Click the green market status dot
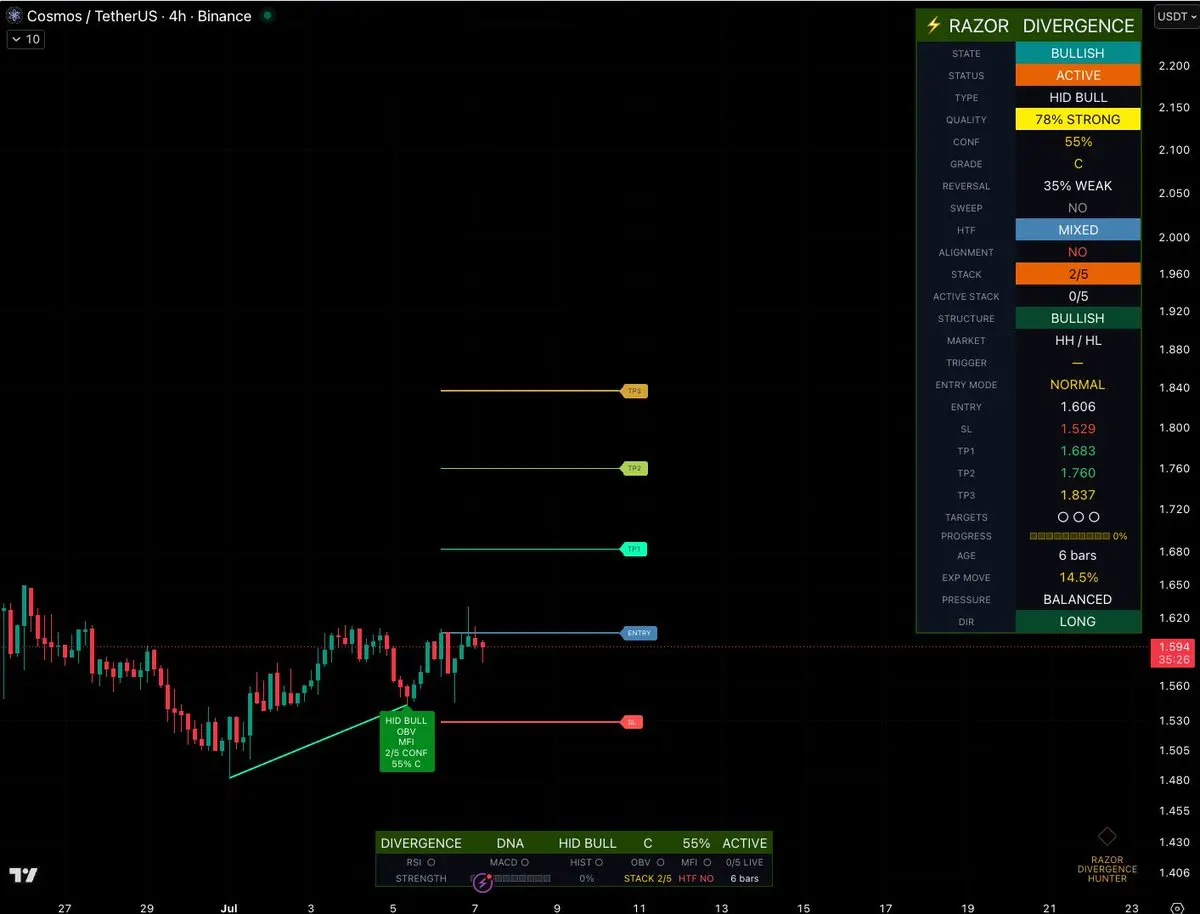This screenshot has height=914, width=1200. (267, 16)
